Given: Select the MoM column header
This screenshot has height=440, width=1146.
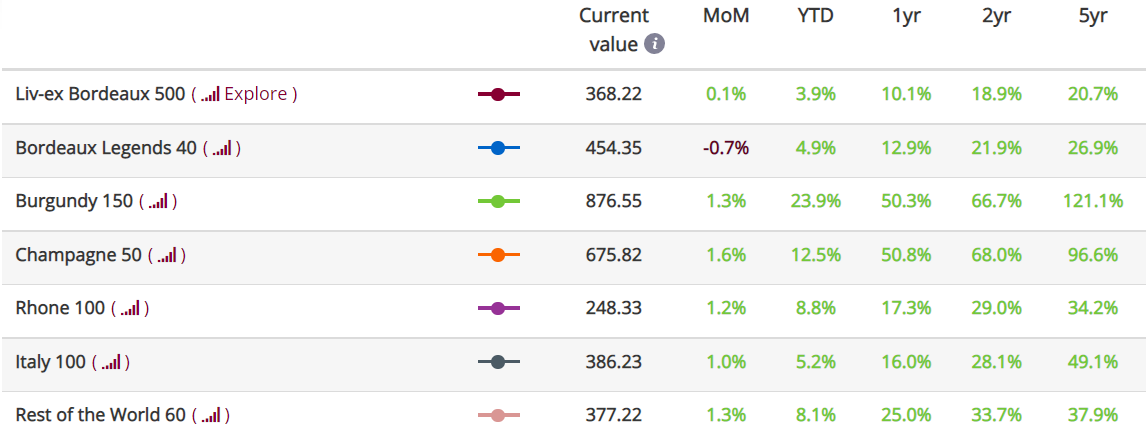Looking at the screenshot, I should (x=726, y=16).
